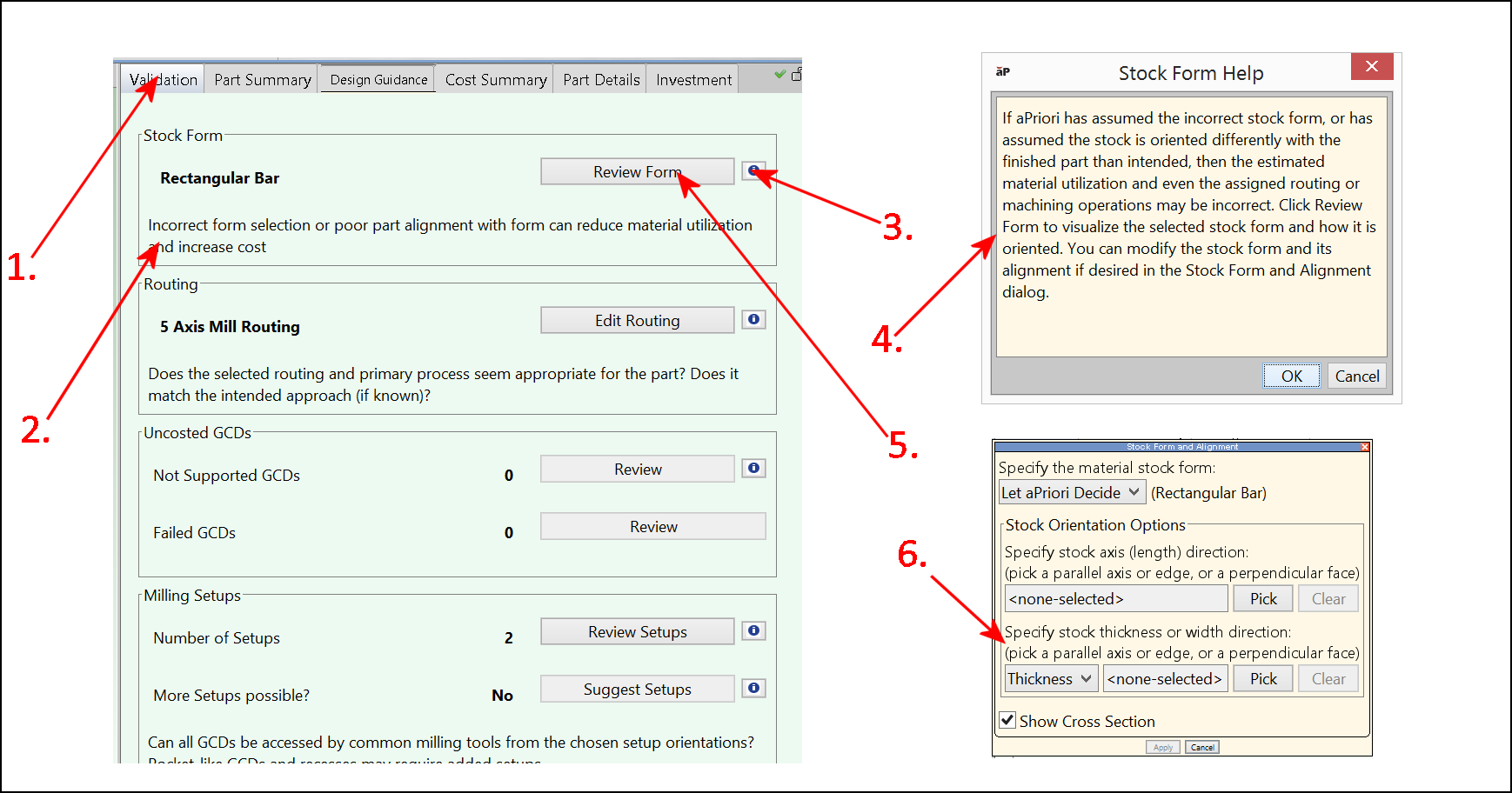Click the Edit Routing button

(x=637, y=321)
